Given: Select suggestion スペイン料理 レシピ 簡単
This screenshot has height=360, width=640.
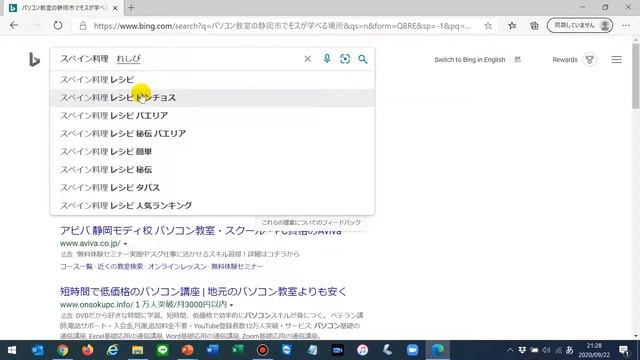Looking at the screenshot, I should pyautogui.click(x=212, y=151).
